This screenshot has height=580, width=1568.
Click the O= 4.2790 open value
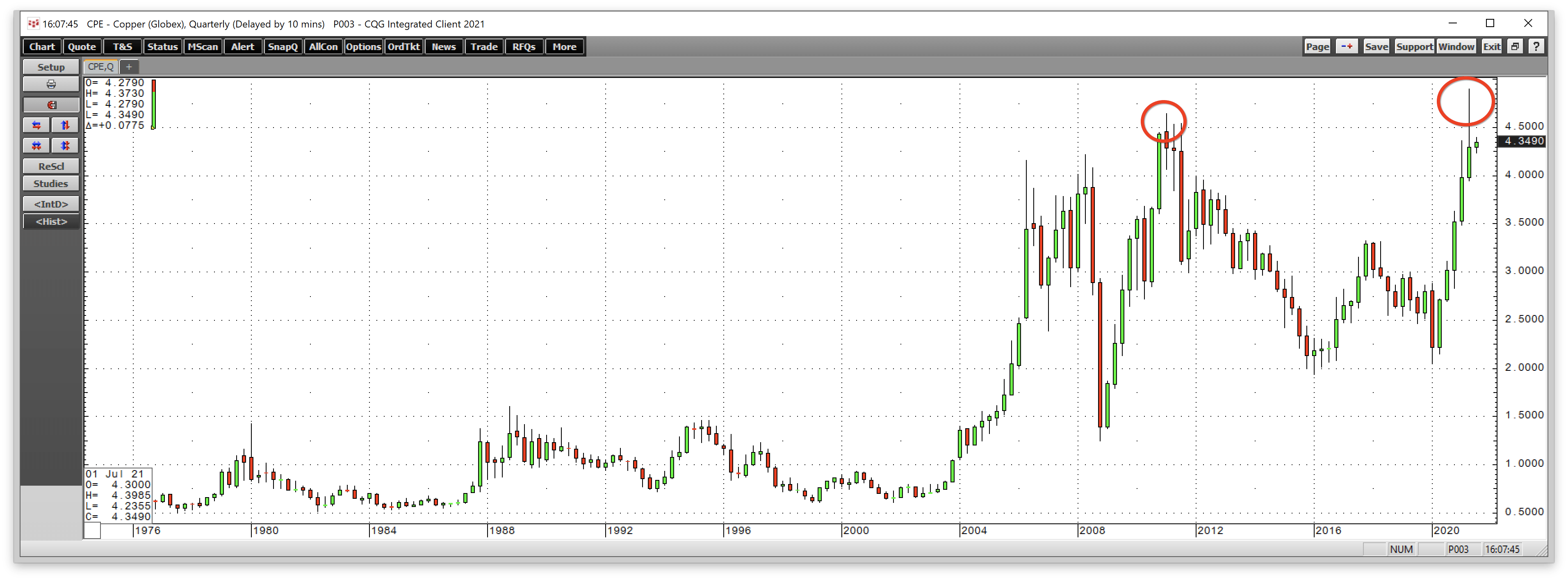pyautogui.click(x=115, y=83)
